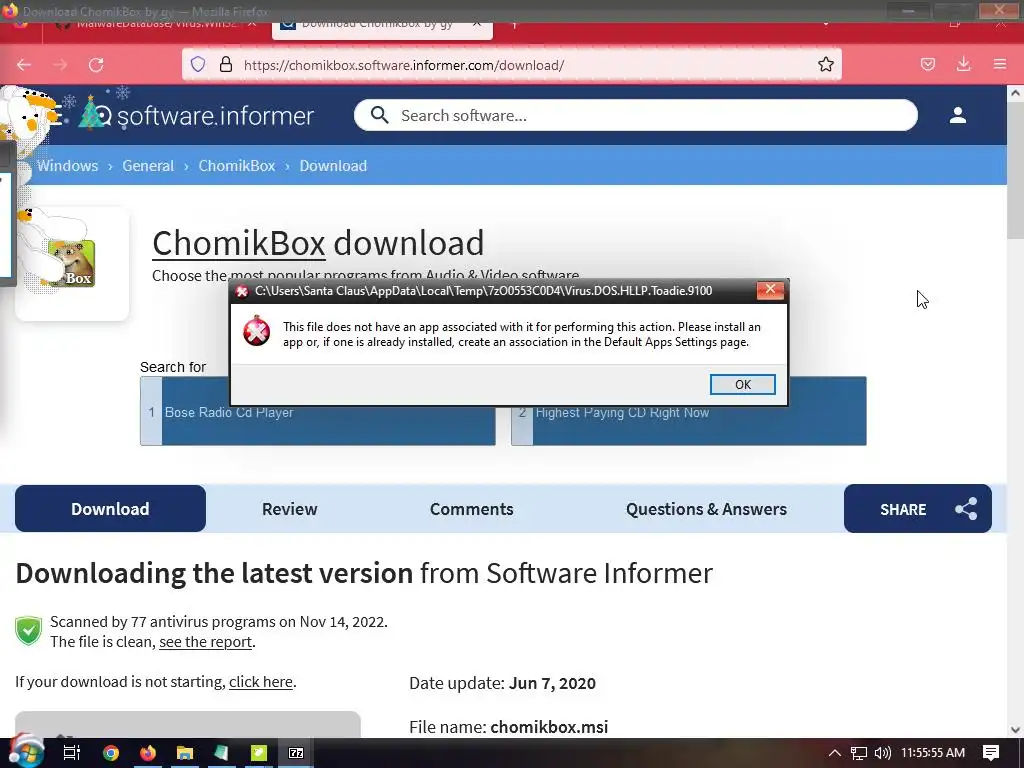Reload the current page

coord(96,65)
